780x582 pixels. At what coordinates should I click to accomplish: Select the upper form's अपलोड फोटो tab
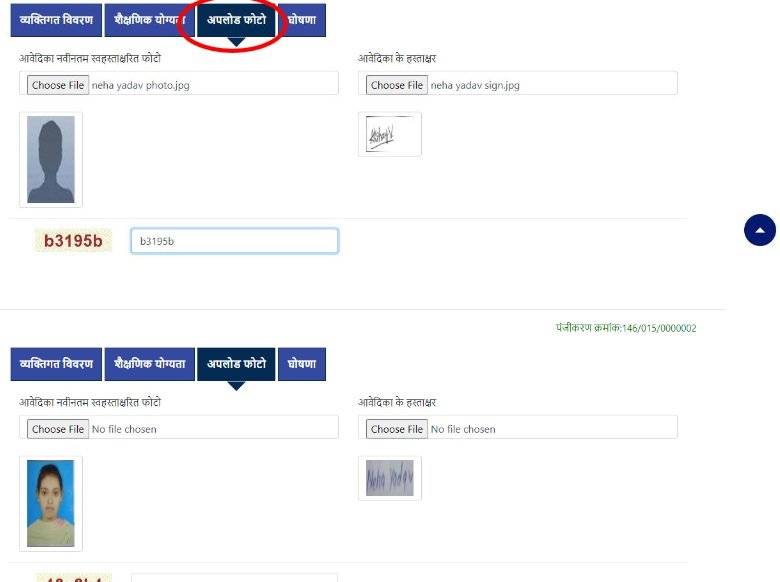(x=236, y=20)
